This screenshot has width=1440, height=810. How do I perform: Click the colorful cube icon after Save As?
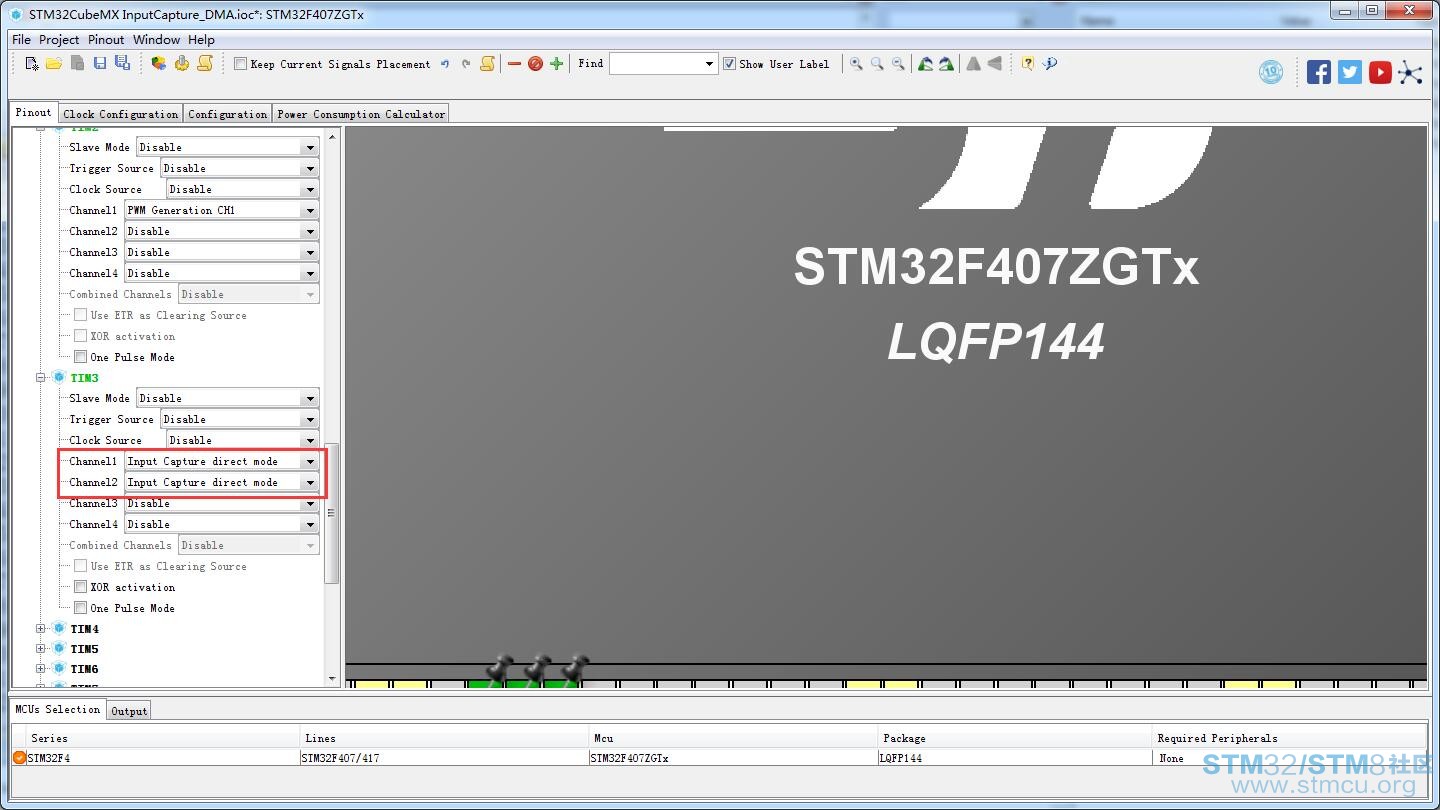(159, 64)
